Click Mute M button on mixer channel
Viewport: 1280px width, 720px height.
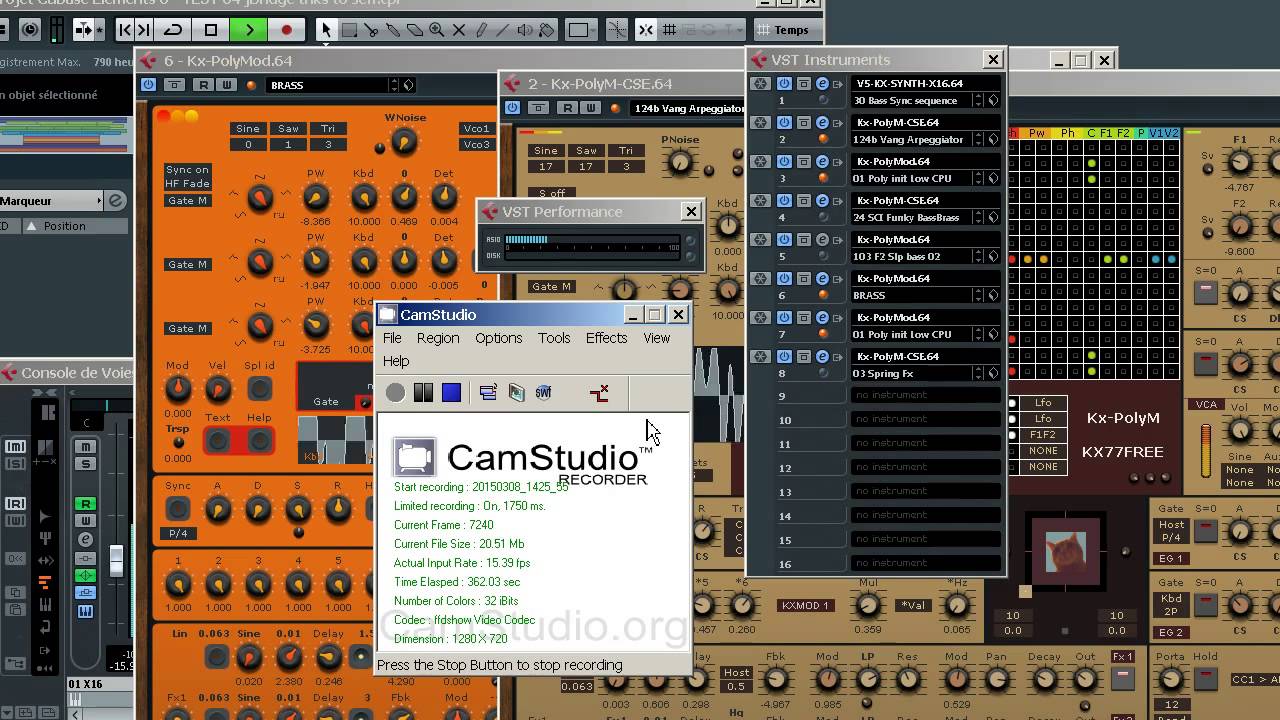coord(86,446)
